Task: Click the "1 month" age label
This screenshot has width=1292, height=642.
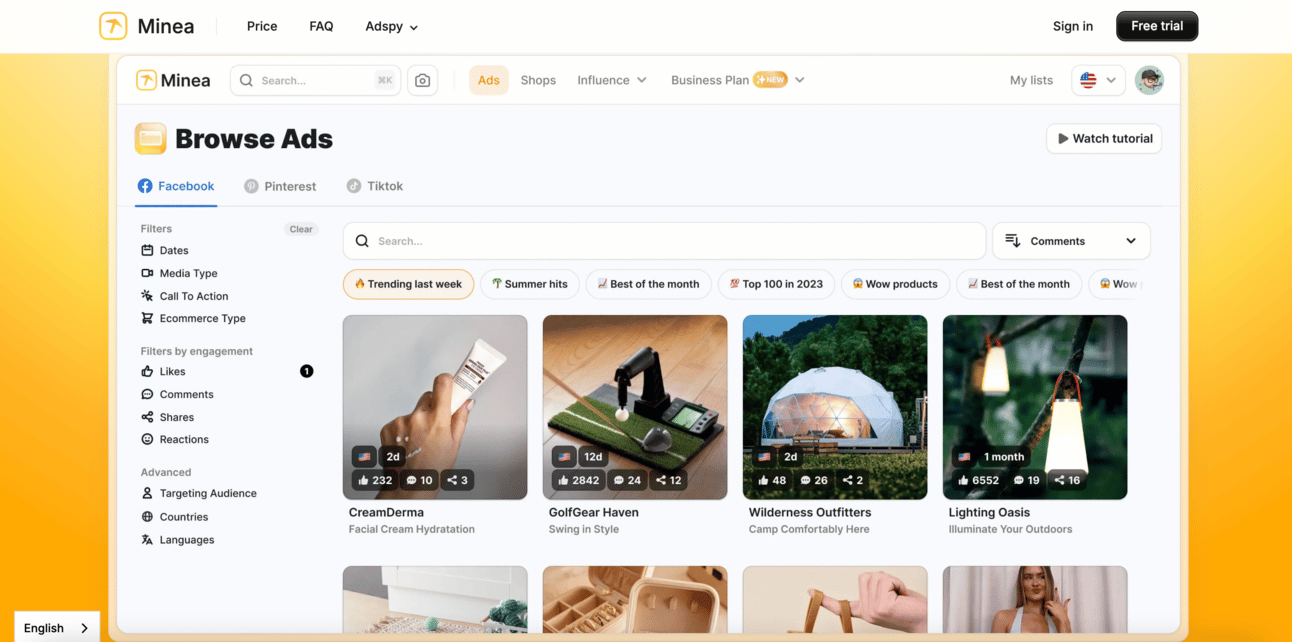Action: tap(1004, 457)
